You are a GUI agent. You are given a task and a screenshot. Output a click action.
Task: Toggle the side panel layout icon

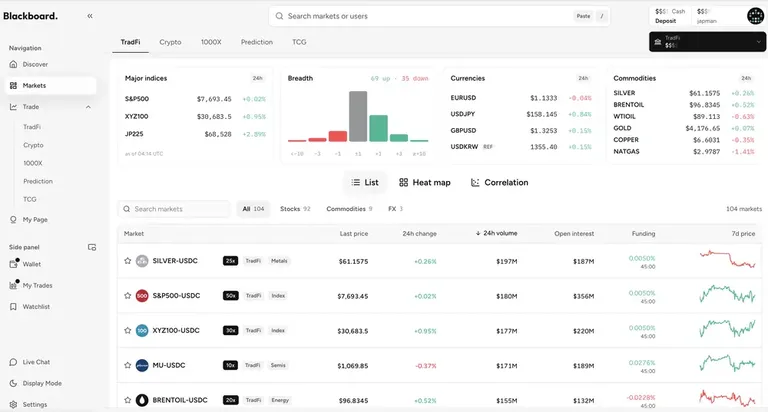click(x=92, y=247)
